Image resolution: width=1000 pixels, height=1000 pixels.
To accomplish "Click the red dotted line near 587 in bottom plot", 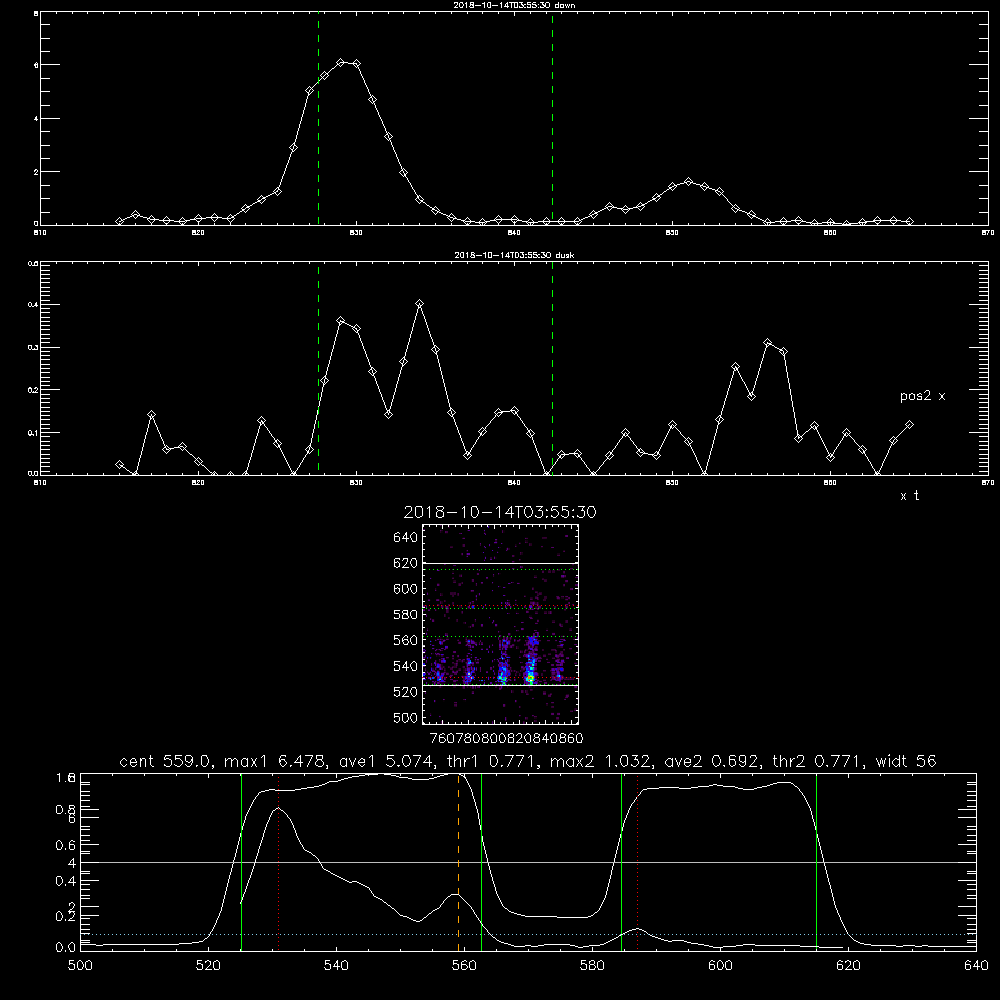I will [637, 862].
